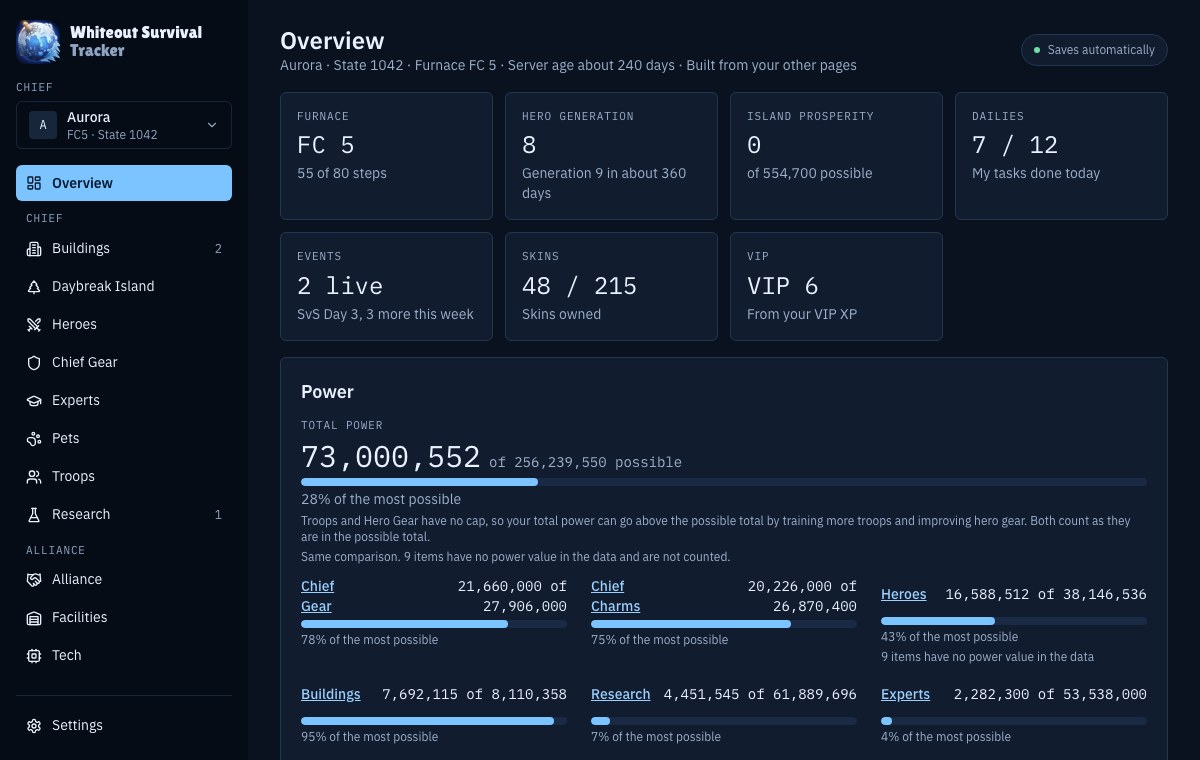Follow the Heroes power link
This screenshot has width=1200, height=760.
(904, 594)
